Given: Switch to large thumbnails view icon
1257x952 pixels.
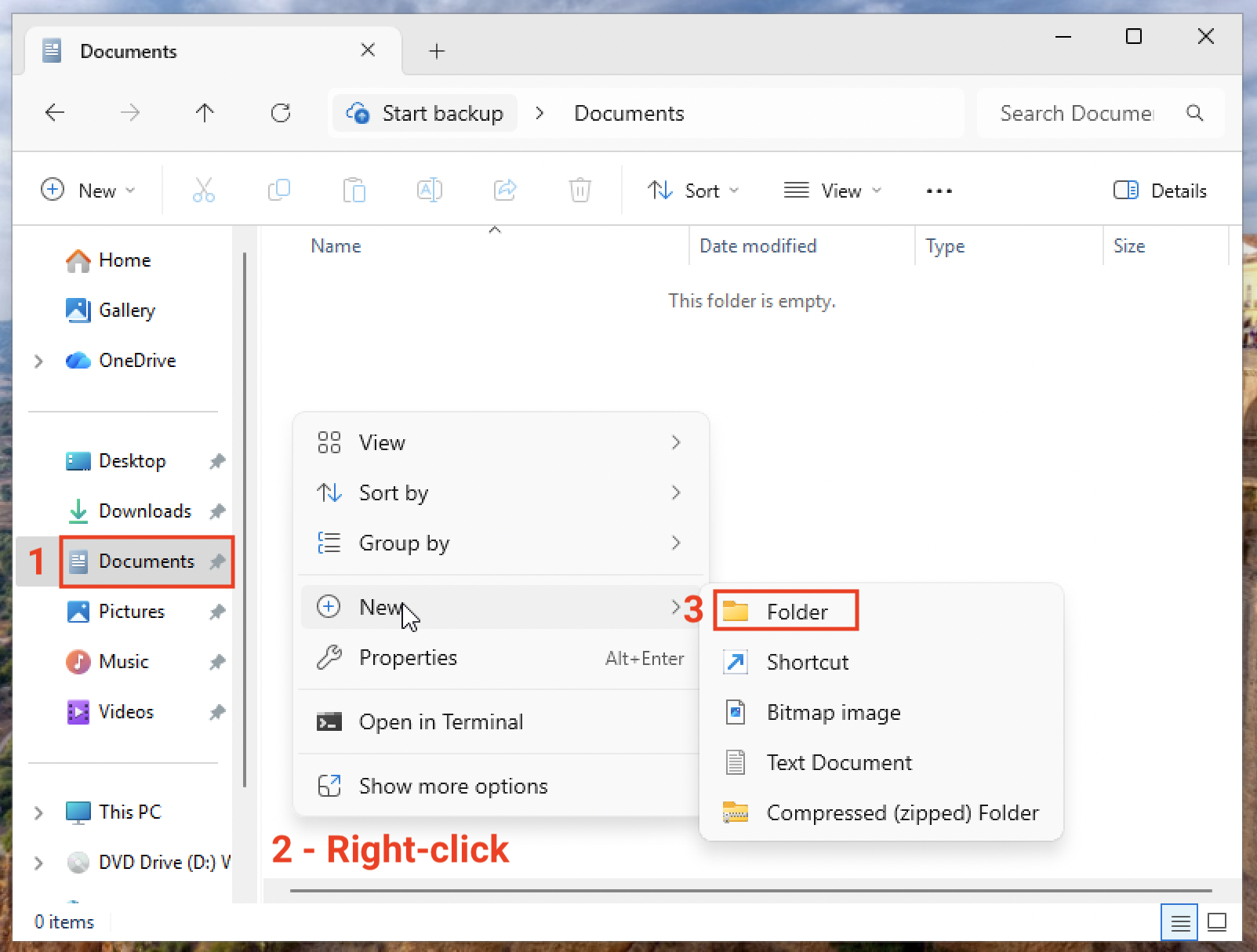Looking at the screenshot, I should (x=1217, y=922).
